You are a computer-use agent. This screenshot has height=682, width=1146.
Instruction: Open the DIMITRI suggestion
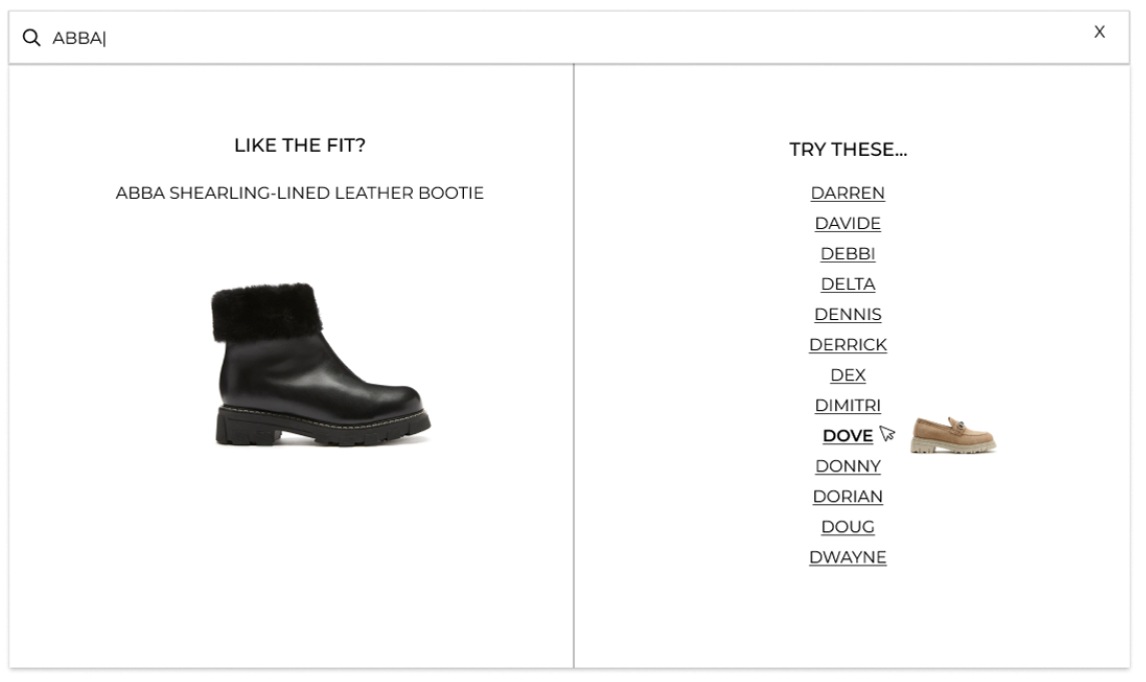[x=848, y=405]
